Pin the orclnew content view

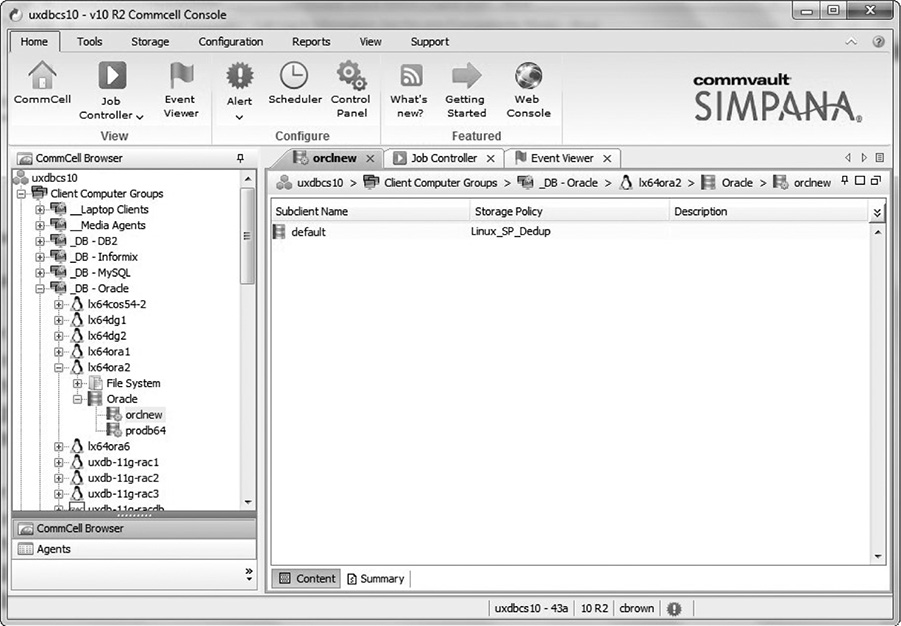tap(844, 180)
